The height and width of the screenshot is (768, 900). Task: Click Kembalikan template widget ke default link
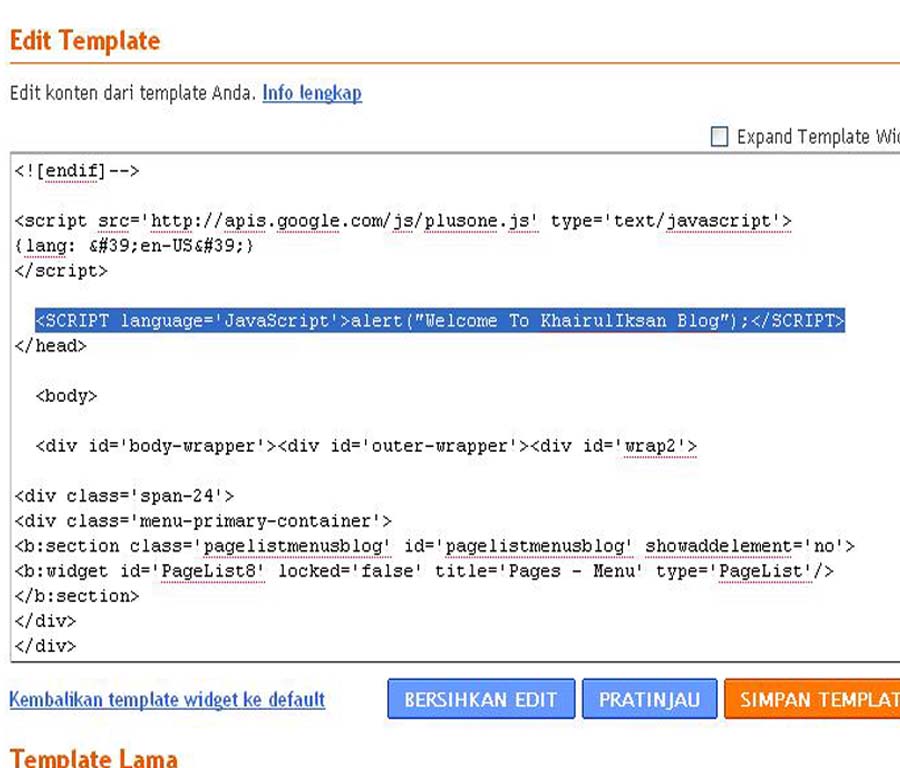(x=167, y=699)
